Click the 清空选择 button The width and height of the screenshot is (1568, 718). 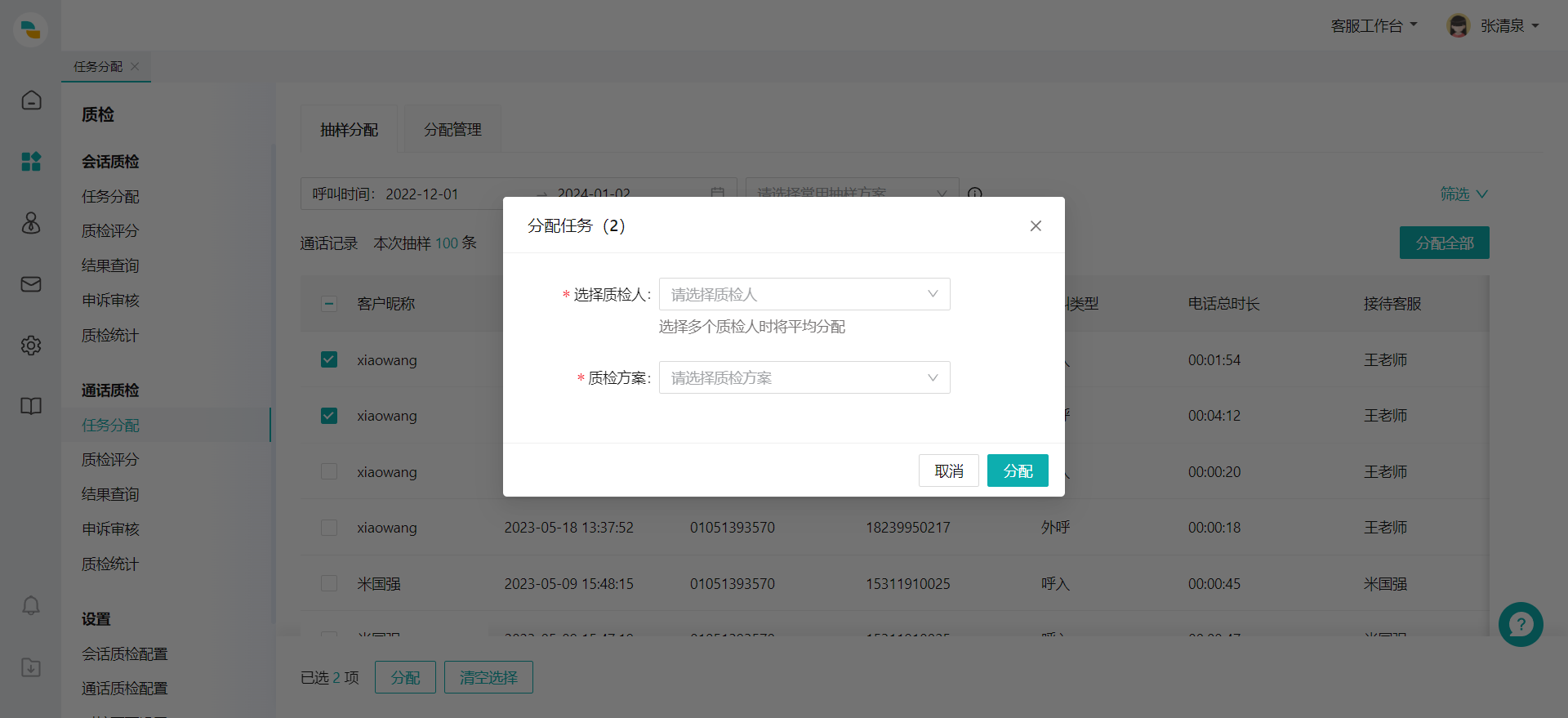[x=488, y=677]
